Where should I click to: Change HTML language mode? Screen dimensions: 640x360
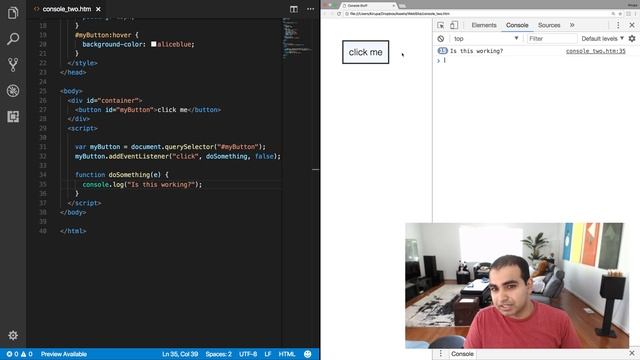(287, 354)
